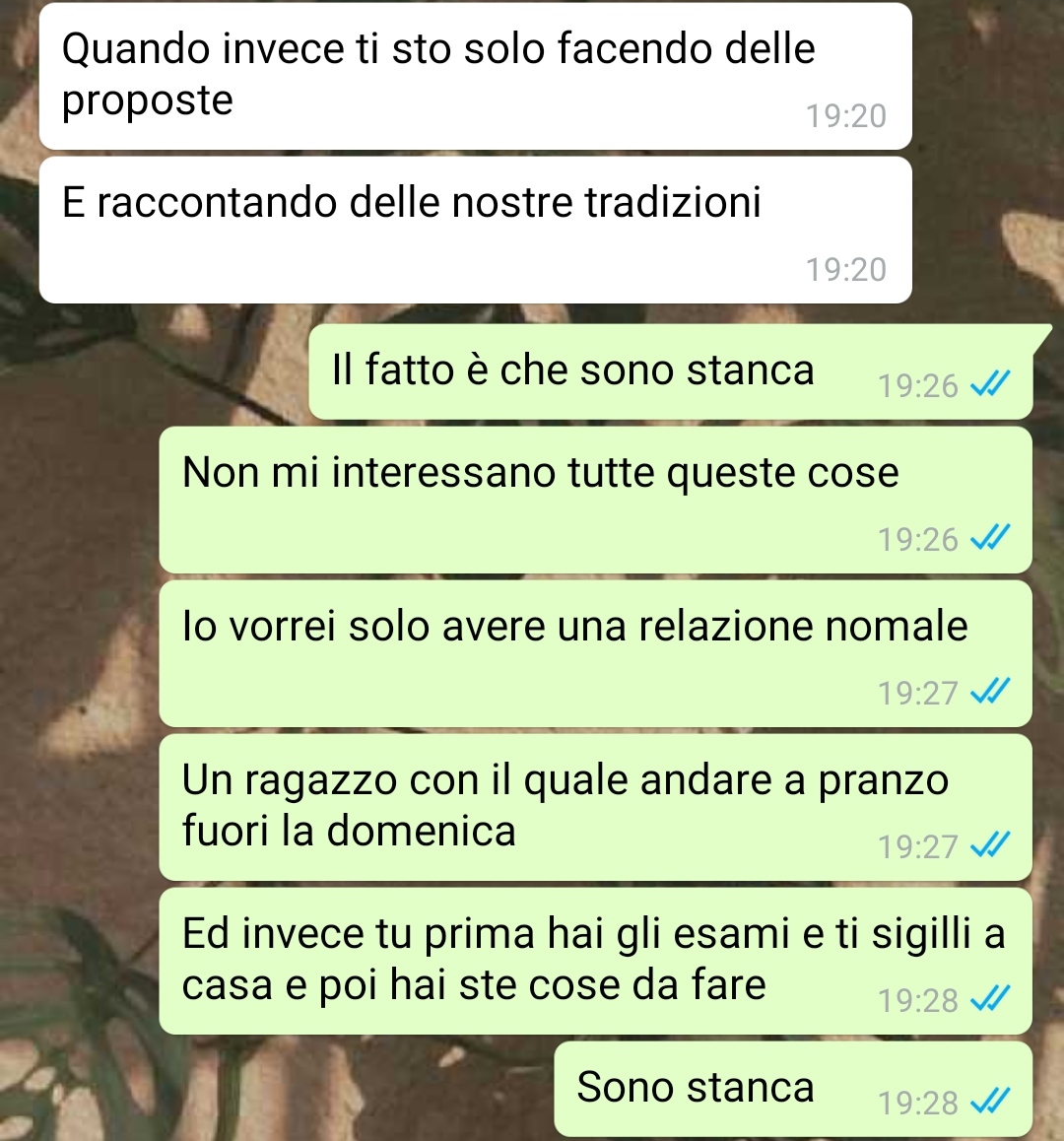Tap the read-receipt ticks on 'Il fatto è che sono stanca'

(990, 383)
